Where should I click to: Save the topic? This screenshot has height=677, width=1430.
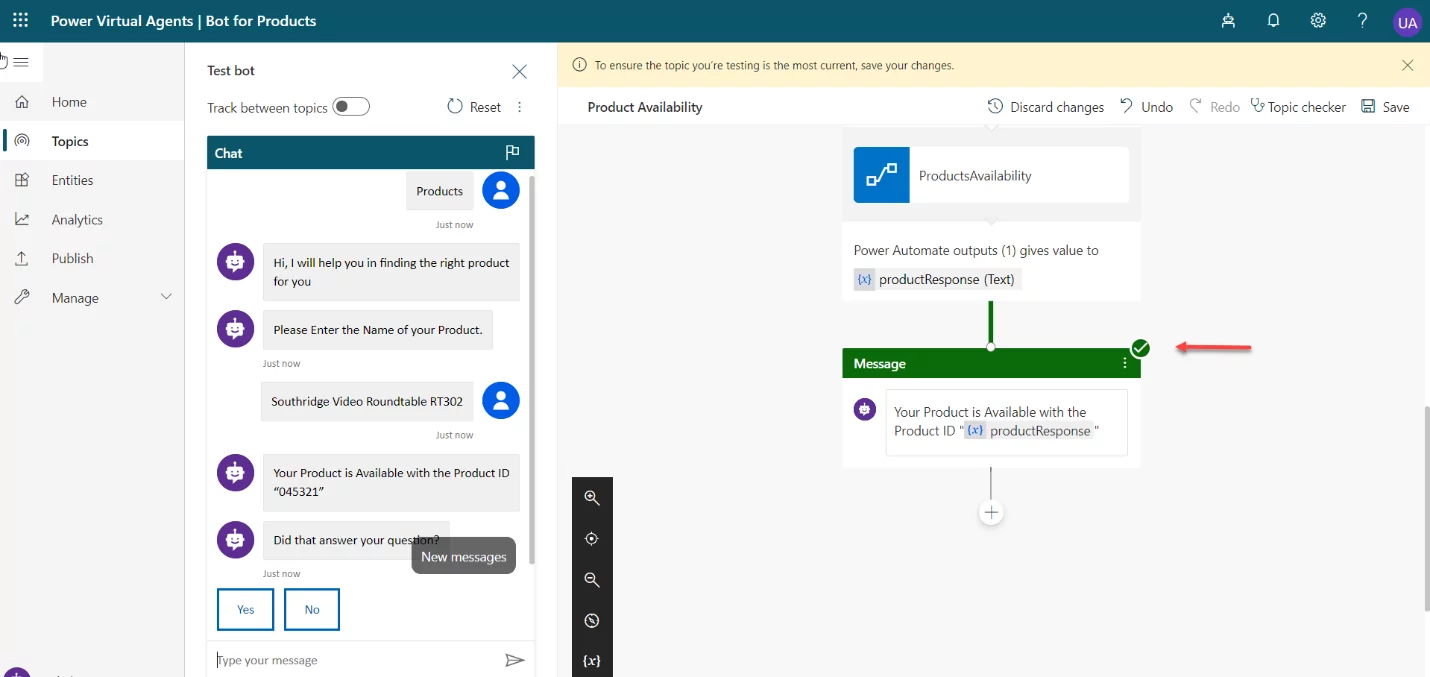tap(1385, 107)
